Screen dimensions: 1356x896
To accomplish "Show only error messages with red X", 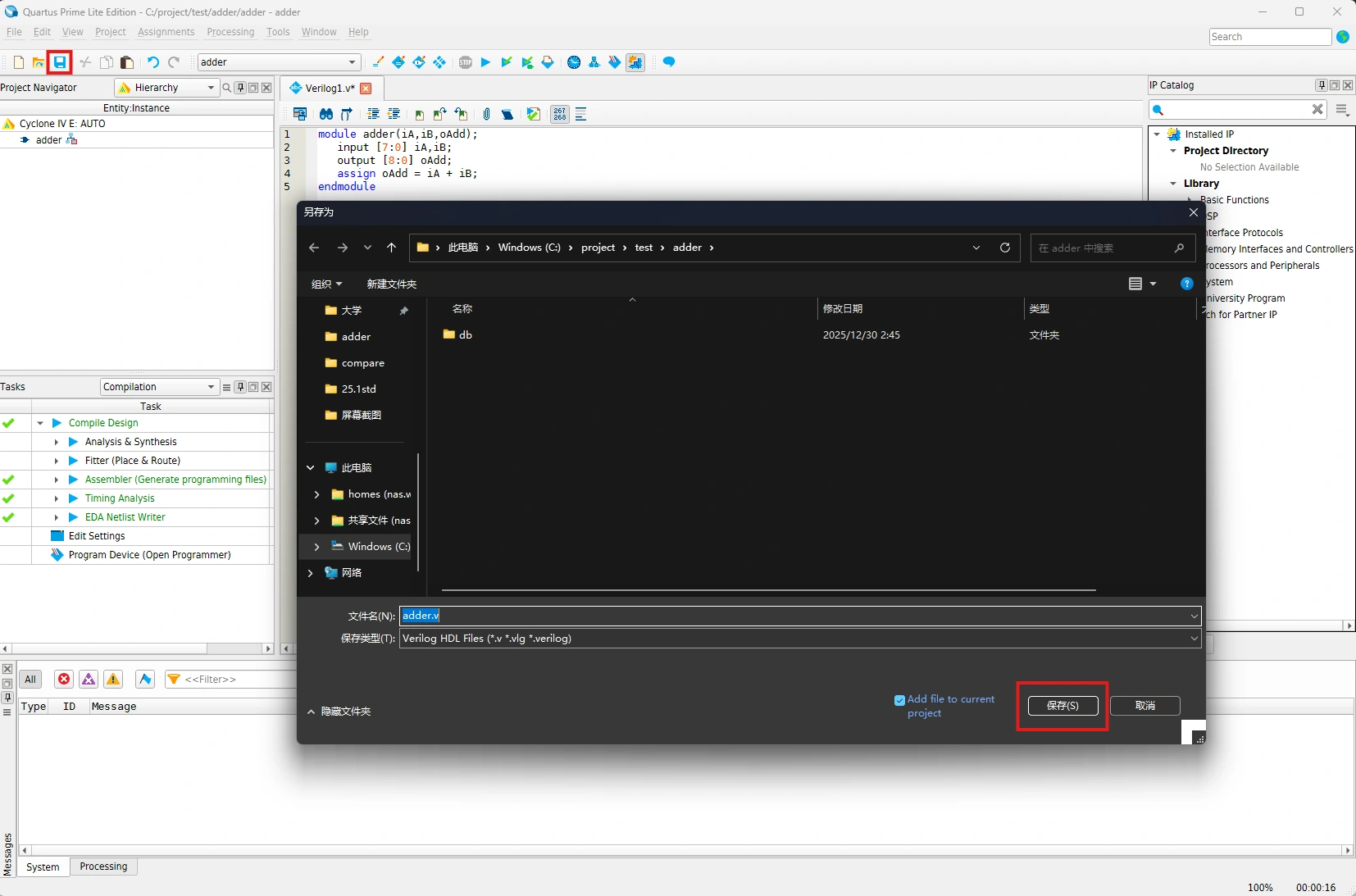I will [x=64, y=679].
